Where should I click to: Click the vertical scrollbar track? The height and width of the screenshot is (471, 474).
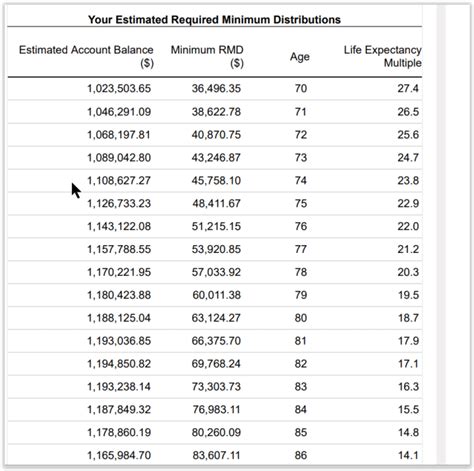point(441,233)
